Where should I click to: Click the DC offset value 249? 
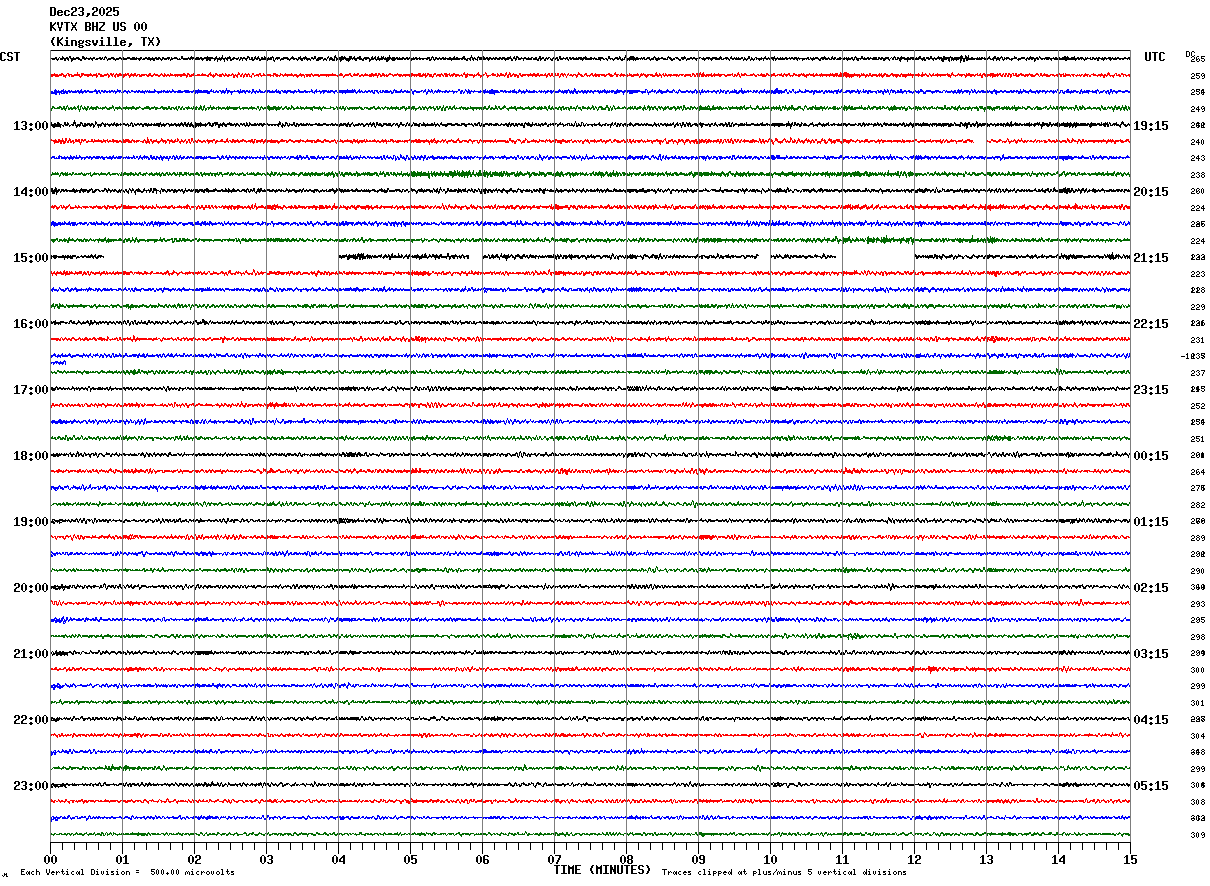coord(1197,109)
